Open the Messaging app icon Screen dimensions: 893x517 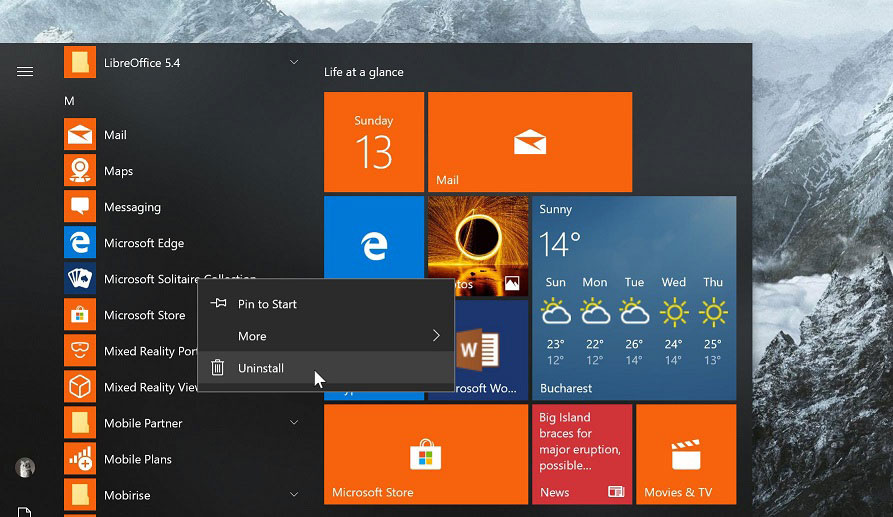[x=80, y=207]
